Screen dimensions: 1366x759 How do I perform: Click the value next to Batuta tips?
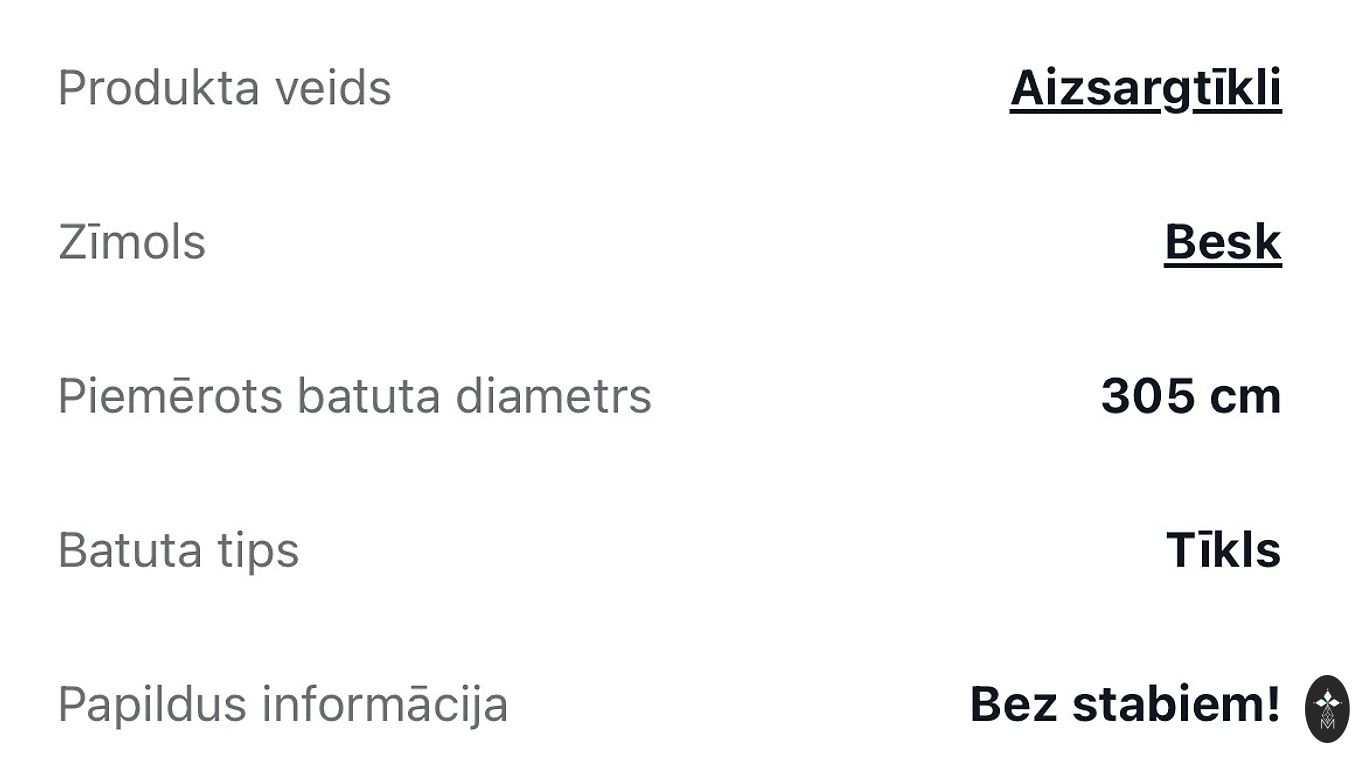[x=1223, y=550]
